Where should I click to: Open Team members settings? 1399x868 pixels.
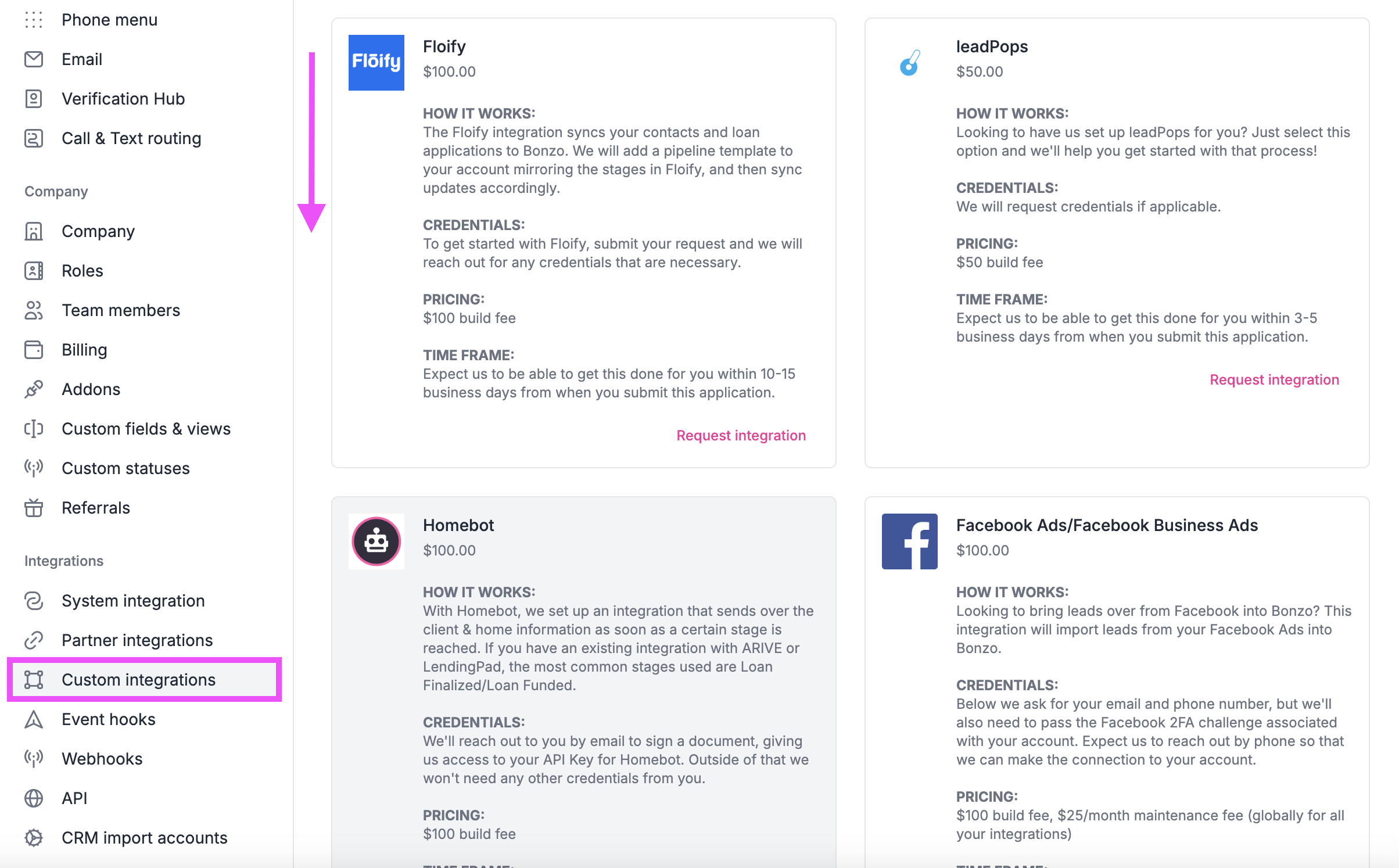pos(121,310)
